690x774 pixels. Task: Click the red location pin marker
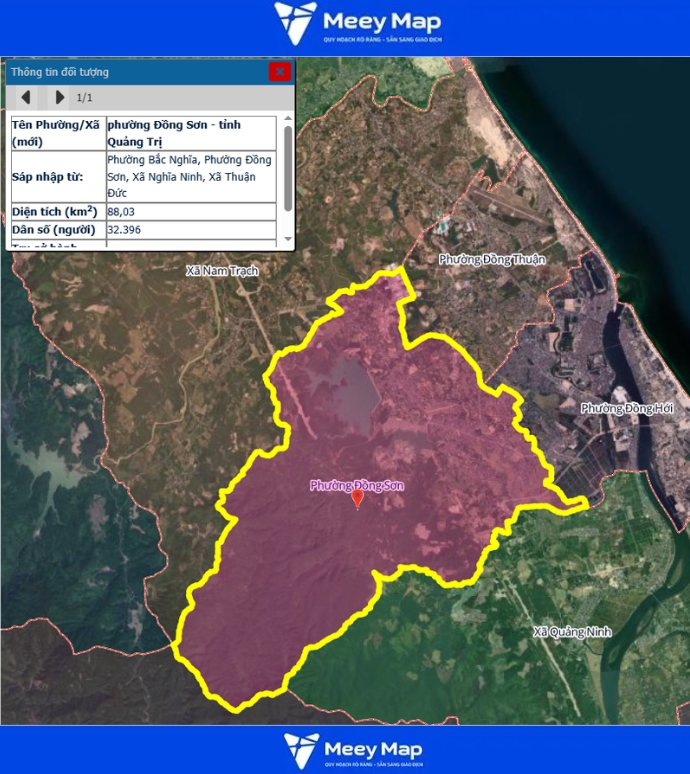(358, 499)
